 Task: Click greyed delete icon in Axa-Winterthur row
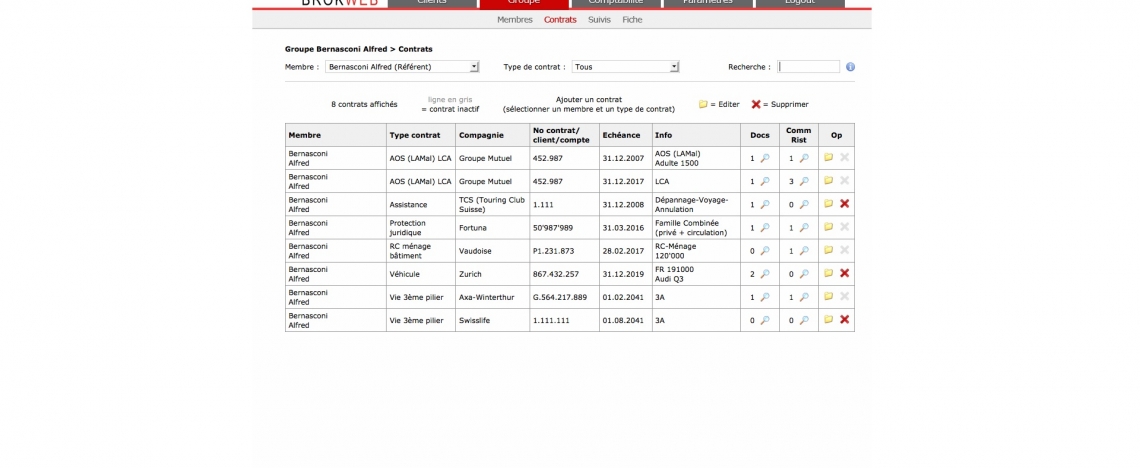coord(844,296)
